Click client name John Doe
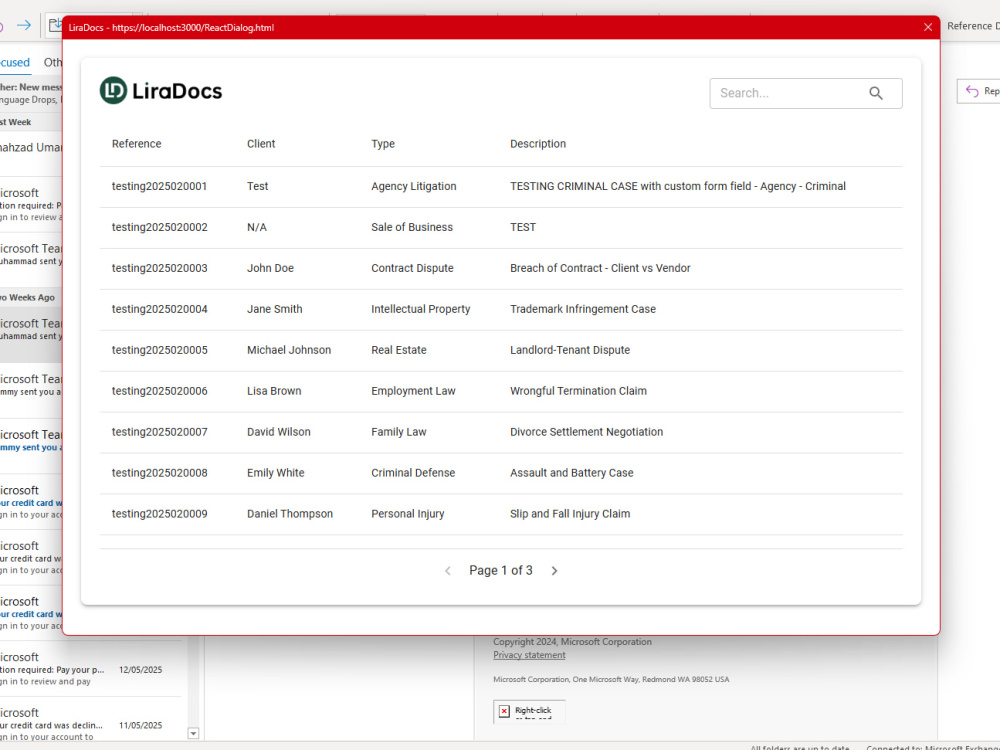This screenshot has height=750, width=1000. [270, 268]
